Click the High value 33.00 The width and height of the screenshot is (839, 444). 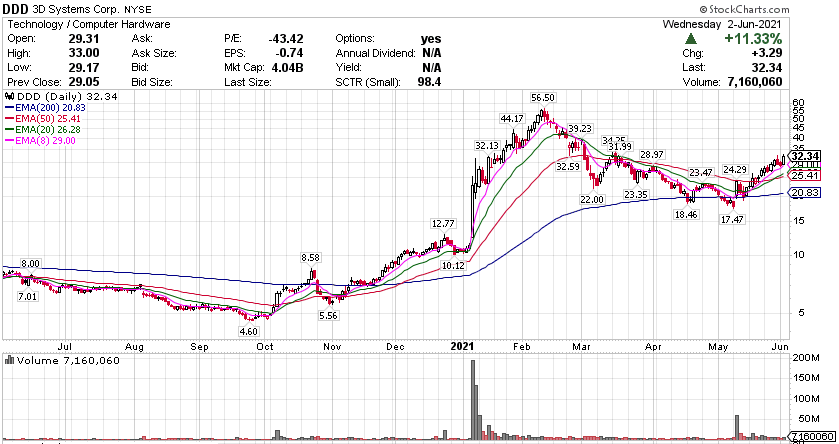(x=83, y=53)
